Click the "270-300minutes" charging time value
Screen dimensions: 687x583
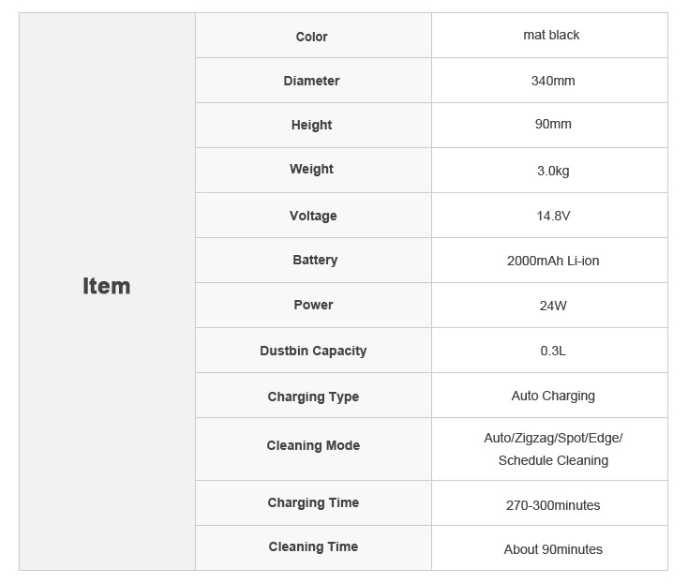553,505
